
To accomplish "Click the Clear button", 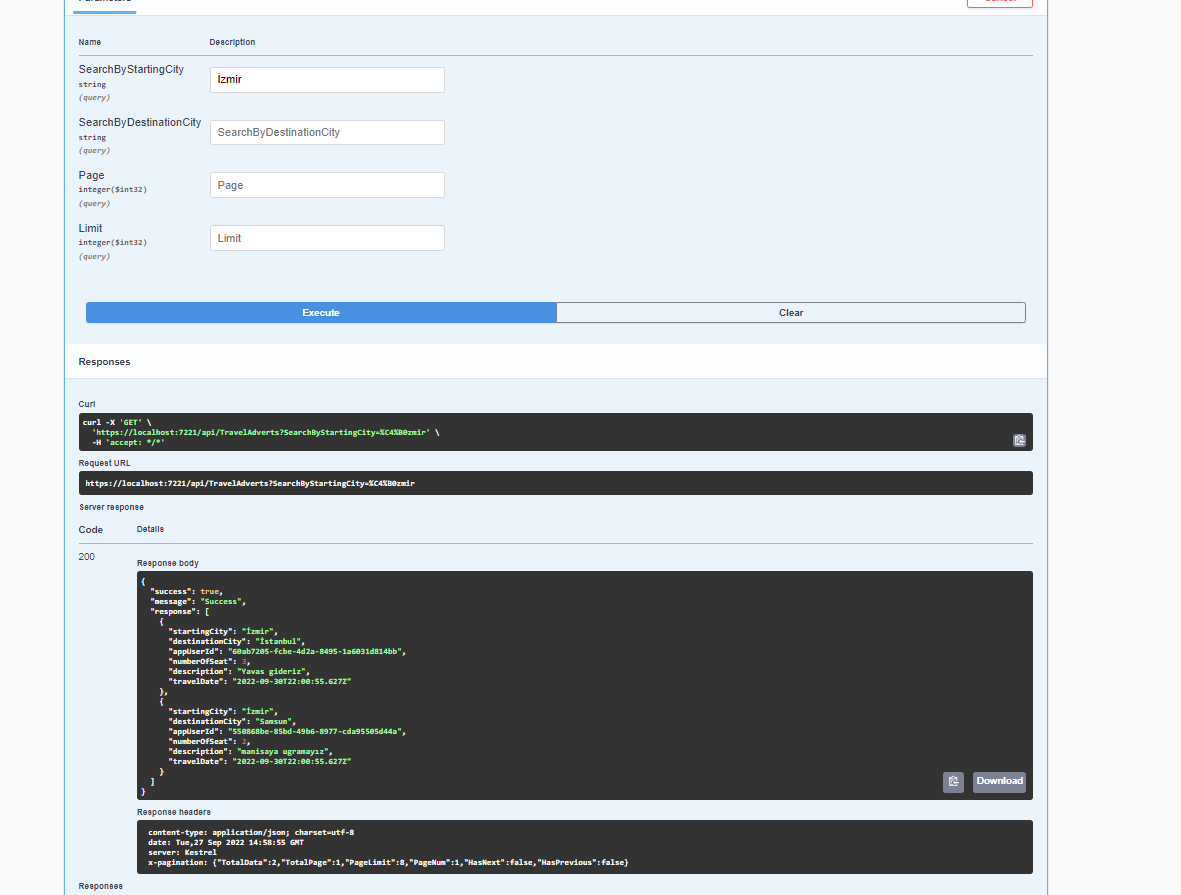I will [x=790, y=312].
